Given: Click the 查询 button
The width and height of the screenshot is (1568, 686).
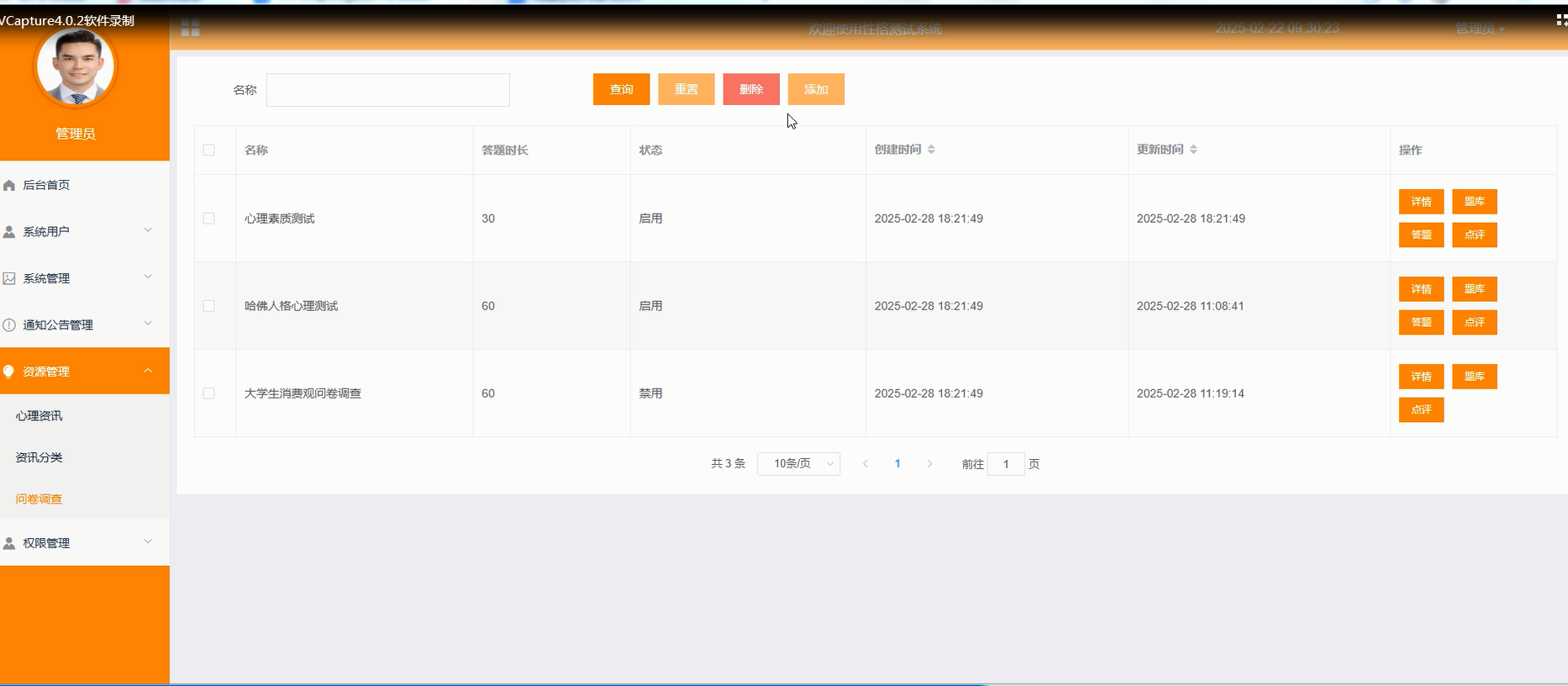Looking at the screenshot, I should click(621, 89).
